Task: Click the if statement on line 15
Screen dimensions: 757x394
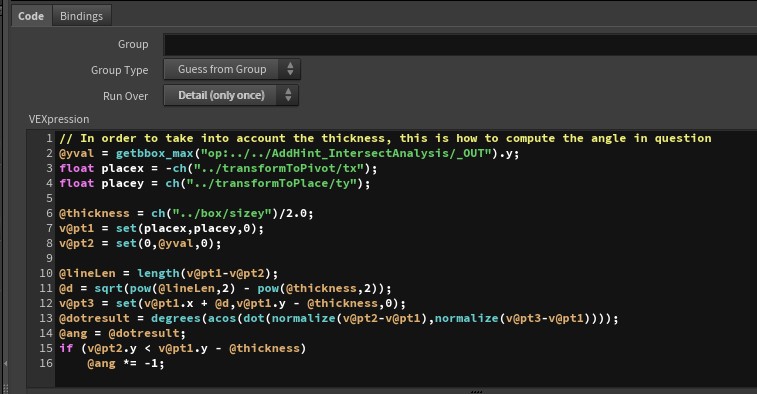Action: 182,348
